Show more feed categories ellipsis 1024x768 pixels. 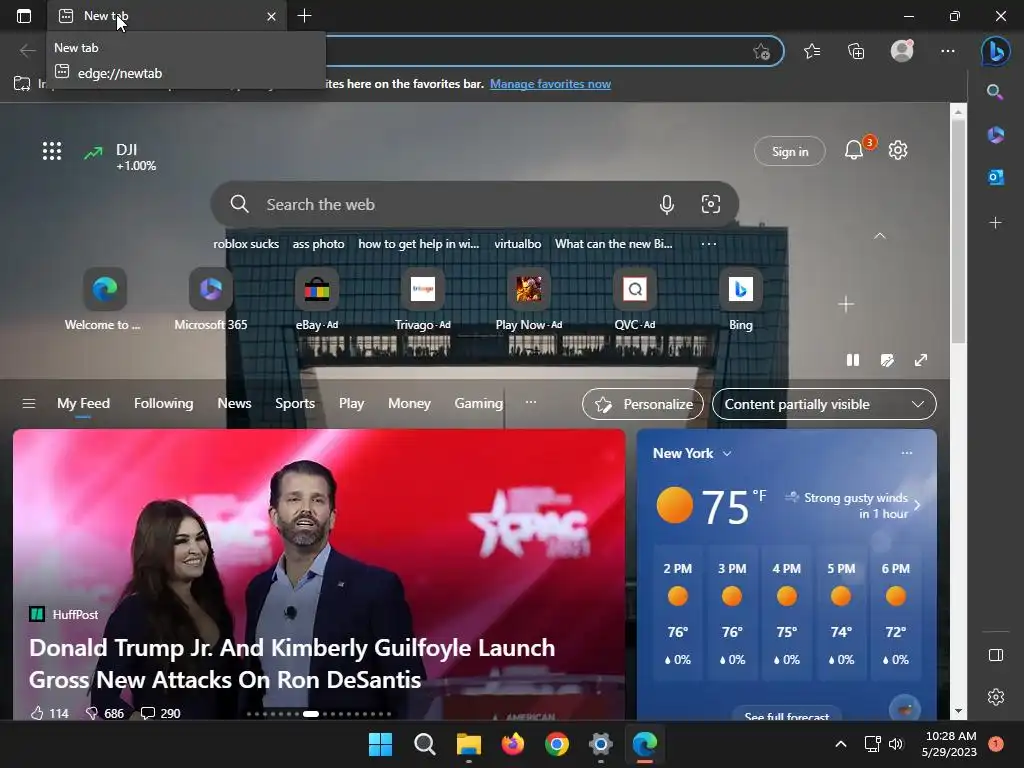[x=531, y=402]
